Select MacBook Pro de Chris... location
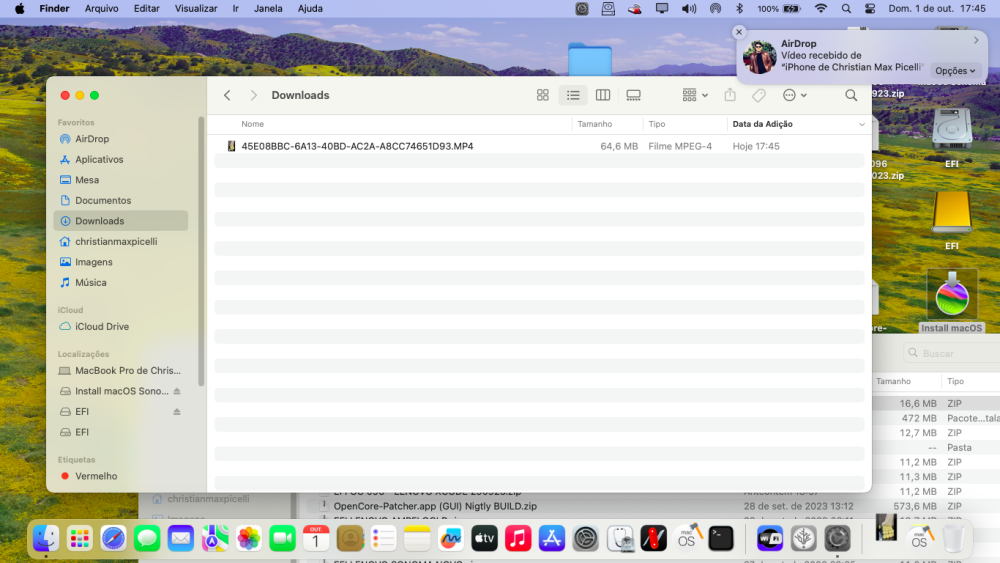The image size is (1000, 563). (121, 370)
